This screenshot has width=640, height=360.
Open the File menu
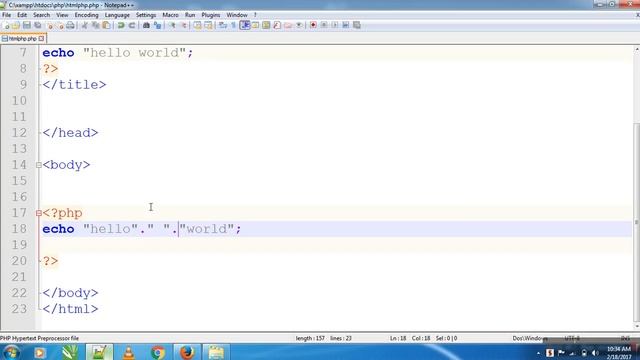(7, 15)
